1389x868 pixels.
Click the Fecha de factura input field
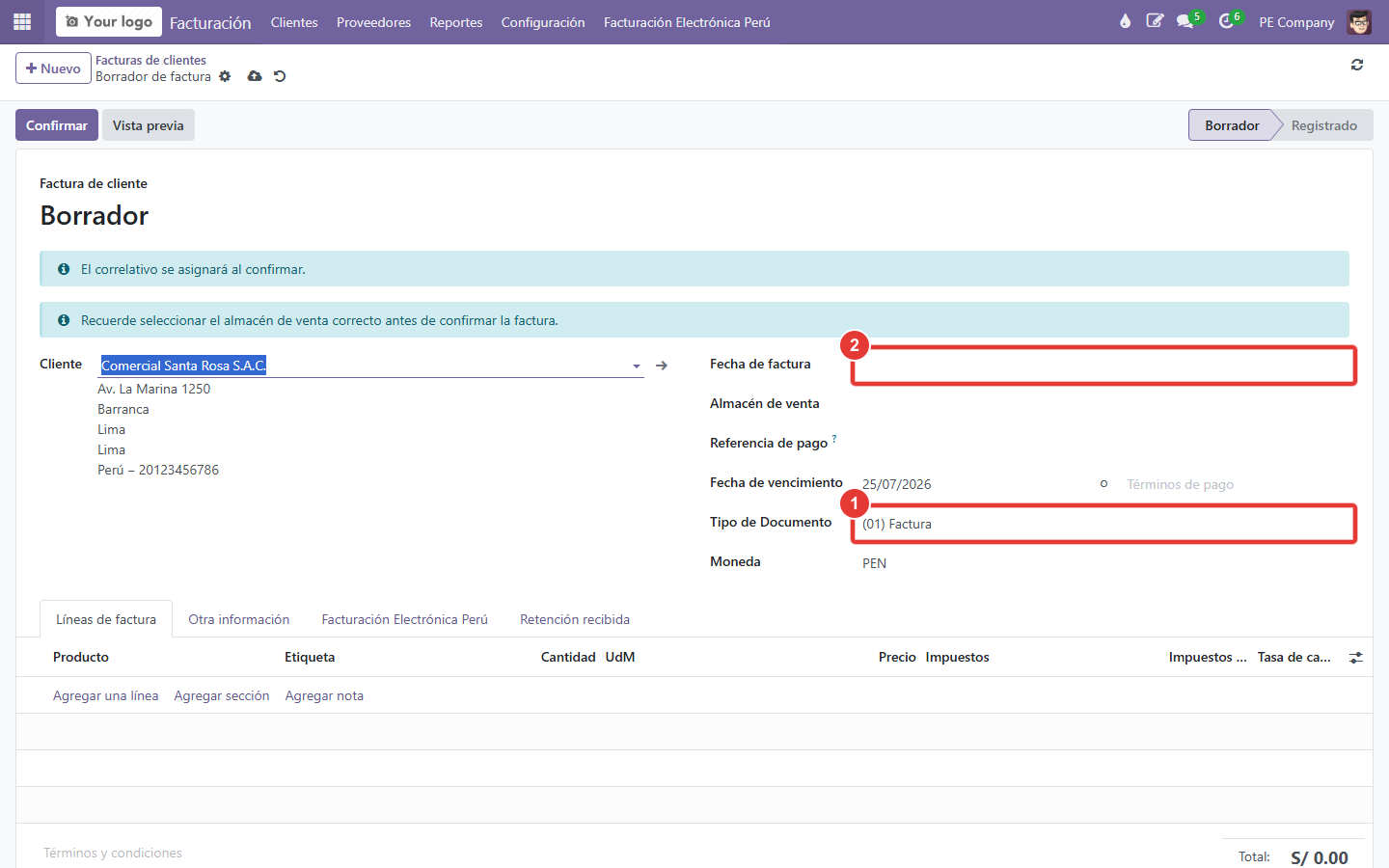click(1103, 366)
